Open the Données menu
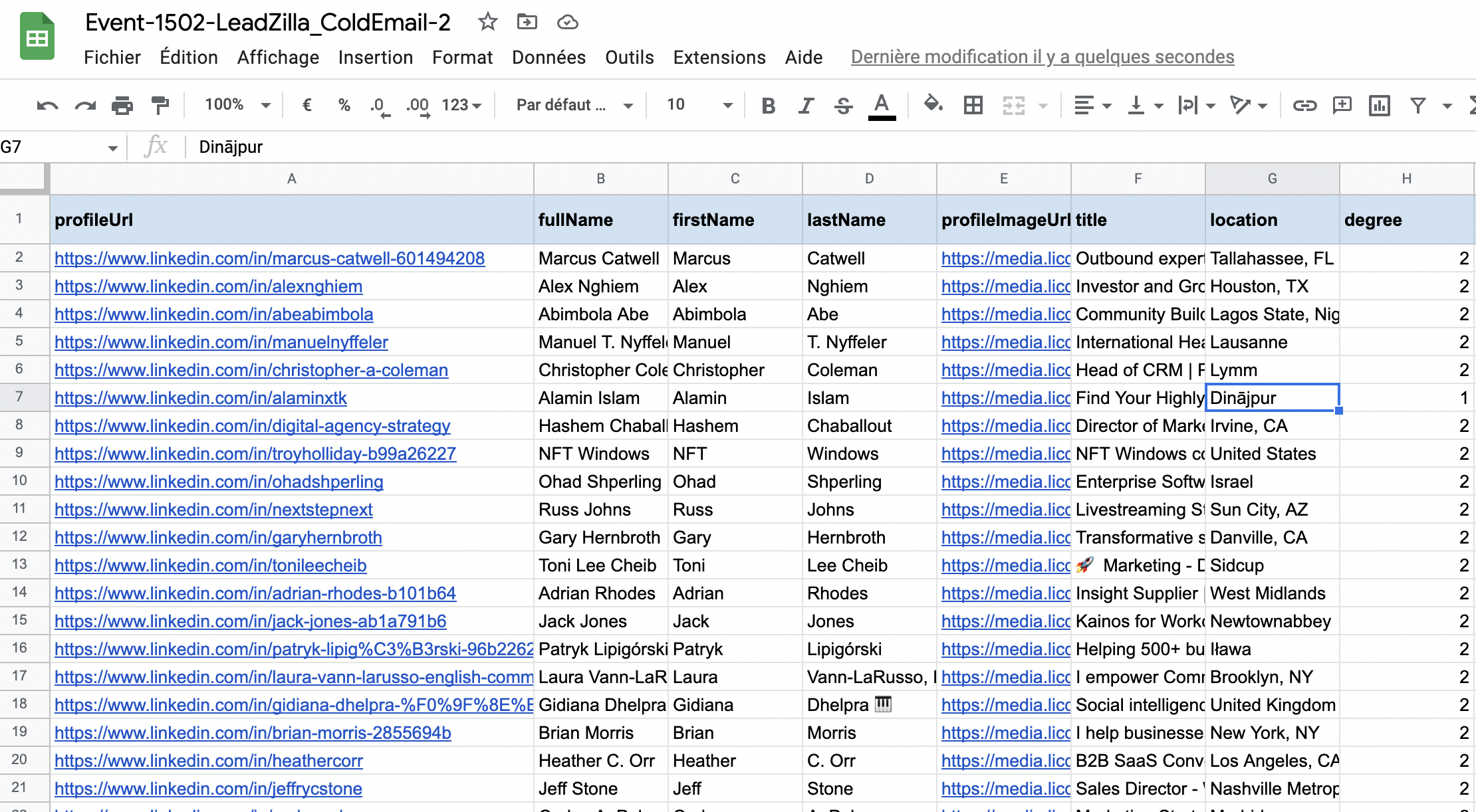 coord(549,57)
